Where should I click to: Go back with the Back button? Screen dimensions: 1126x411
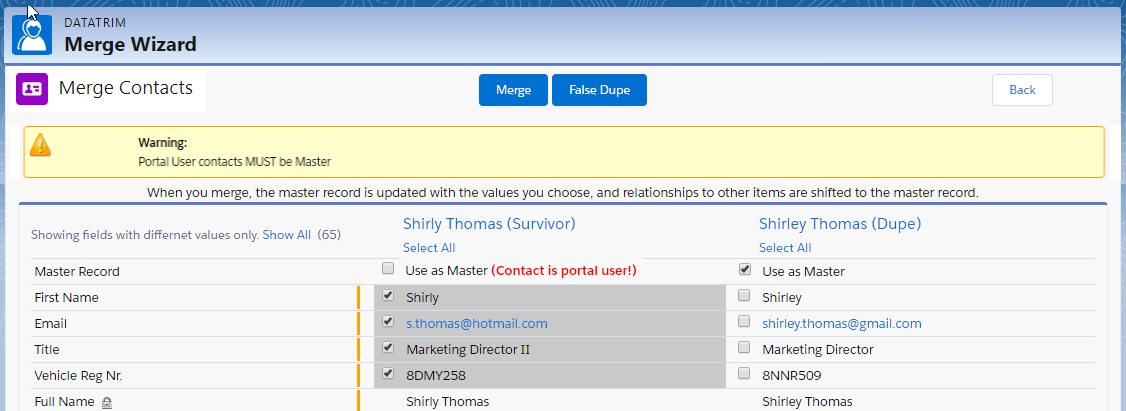[x=1023, y=90]
